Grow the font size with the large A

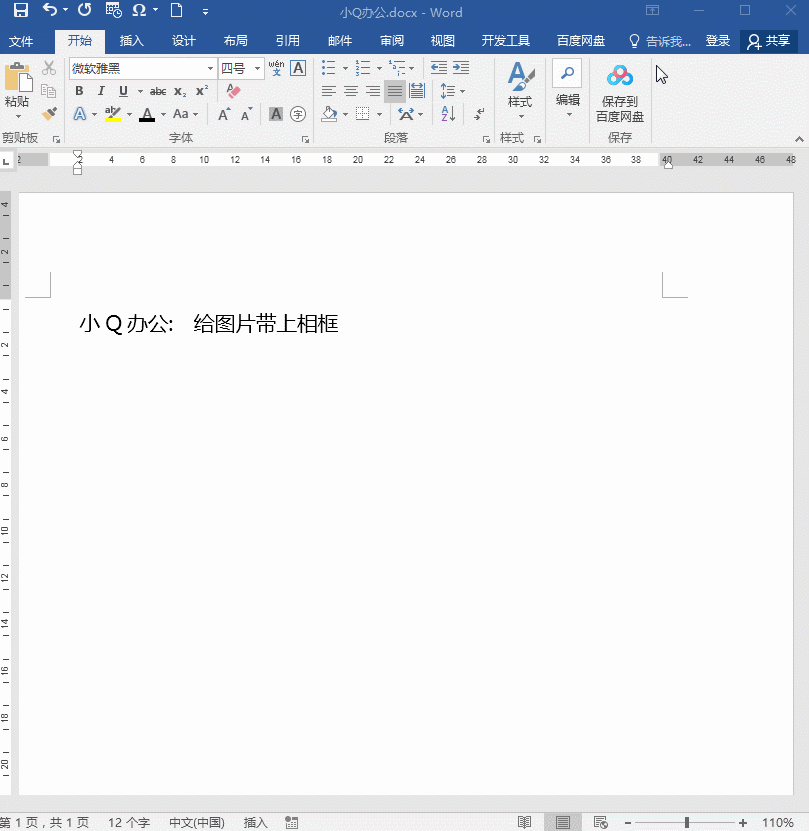pyautogui.click(x=224, y=114)
